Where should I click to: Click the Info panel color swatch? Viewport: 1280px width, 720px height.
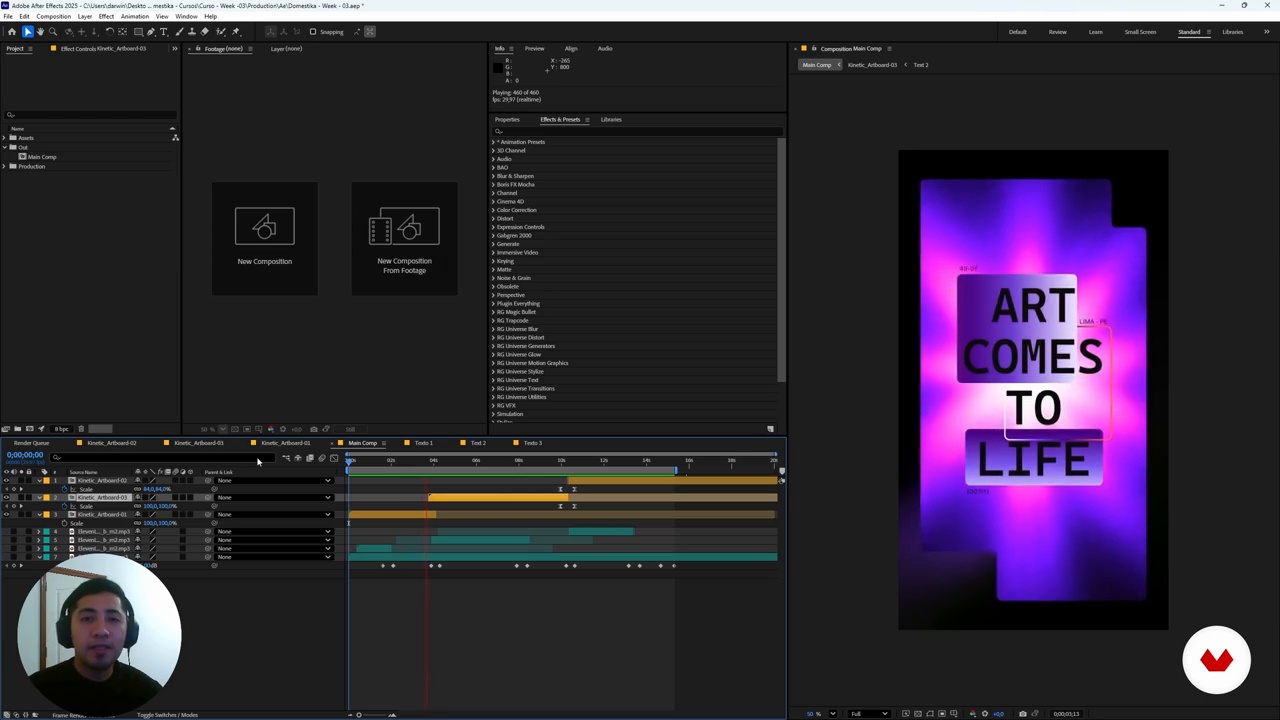498,67
